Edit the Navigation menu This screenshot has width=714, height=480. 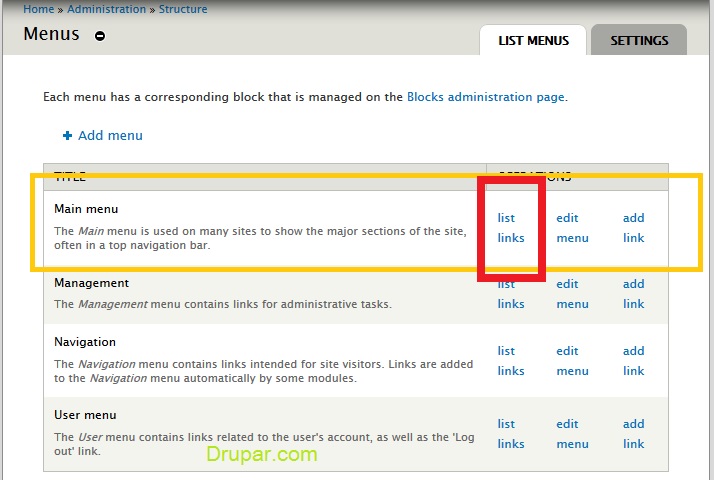pos(572,361)
